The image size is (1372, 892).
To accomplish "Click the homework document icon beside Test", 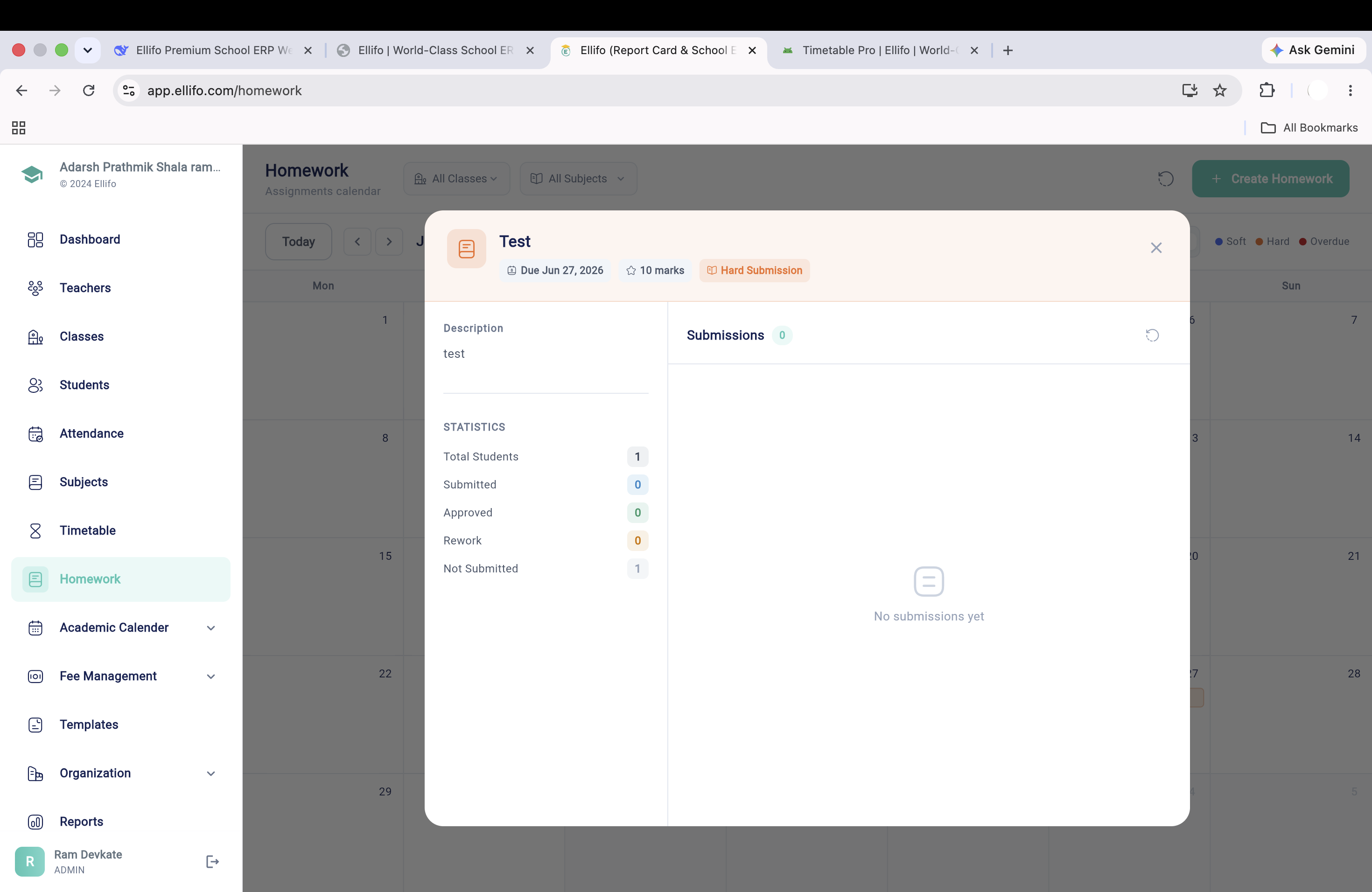I will pos(466,249).
